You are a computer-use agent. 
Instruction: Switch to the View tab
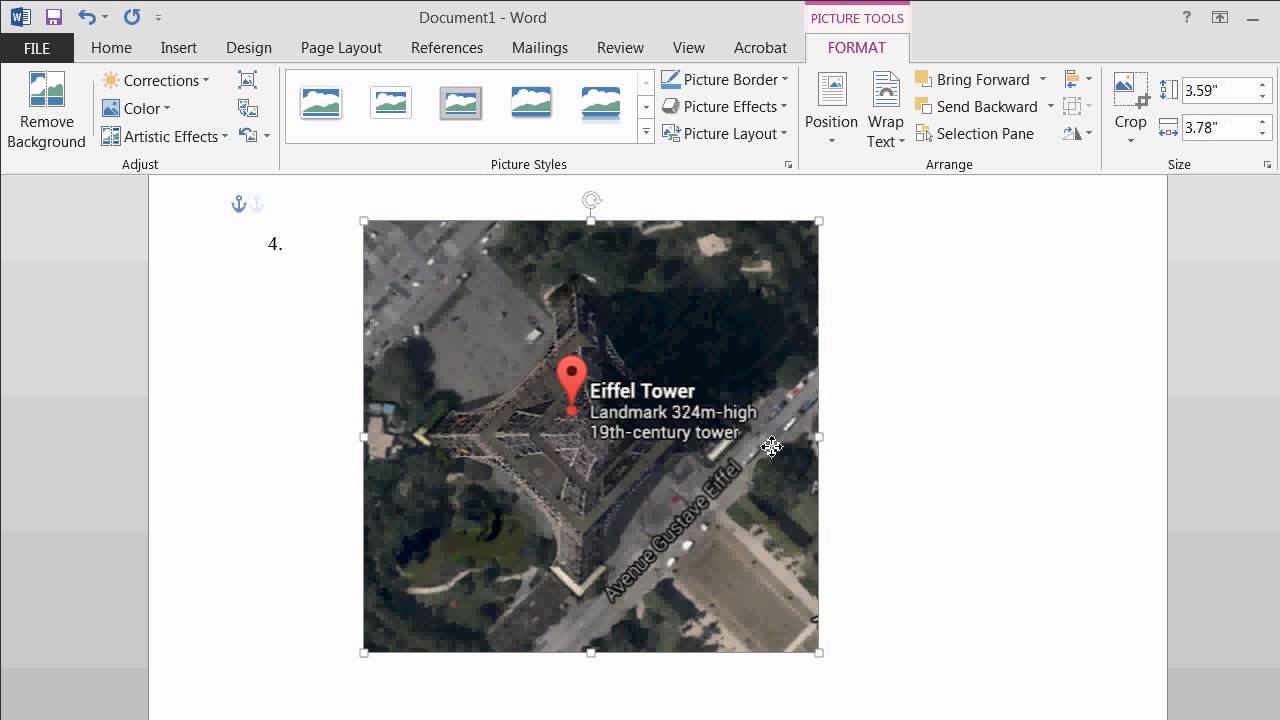tap(689, 47)
